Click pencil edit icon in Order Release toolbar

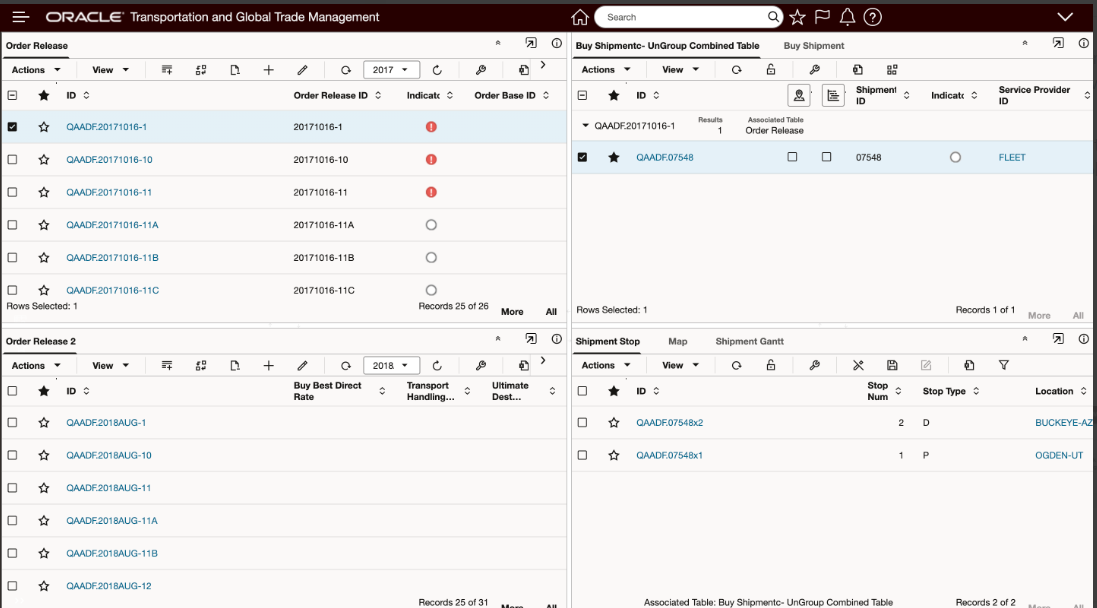[x=302, y=70]
